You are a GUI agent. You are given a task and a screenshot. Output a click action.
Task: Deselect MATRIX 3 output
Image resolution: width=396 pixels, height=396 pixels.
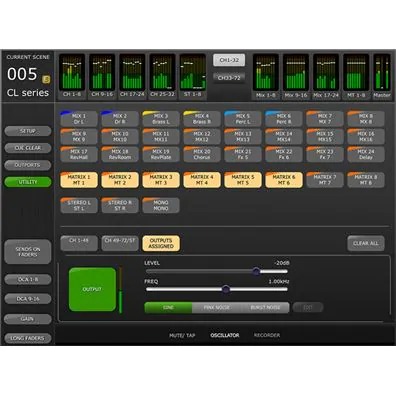point(161,180)
